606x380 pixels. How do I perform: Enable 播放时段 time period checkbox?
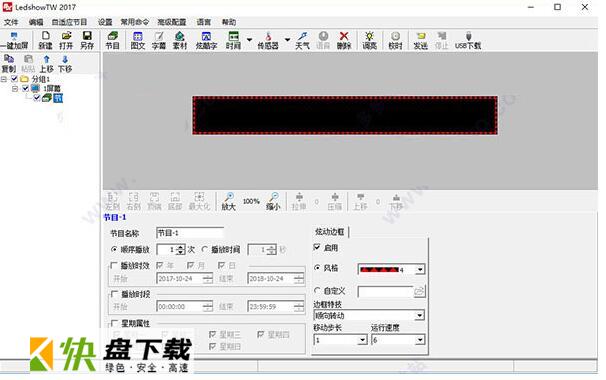pos(114,294)
